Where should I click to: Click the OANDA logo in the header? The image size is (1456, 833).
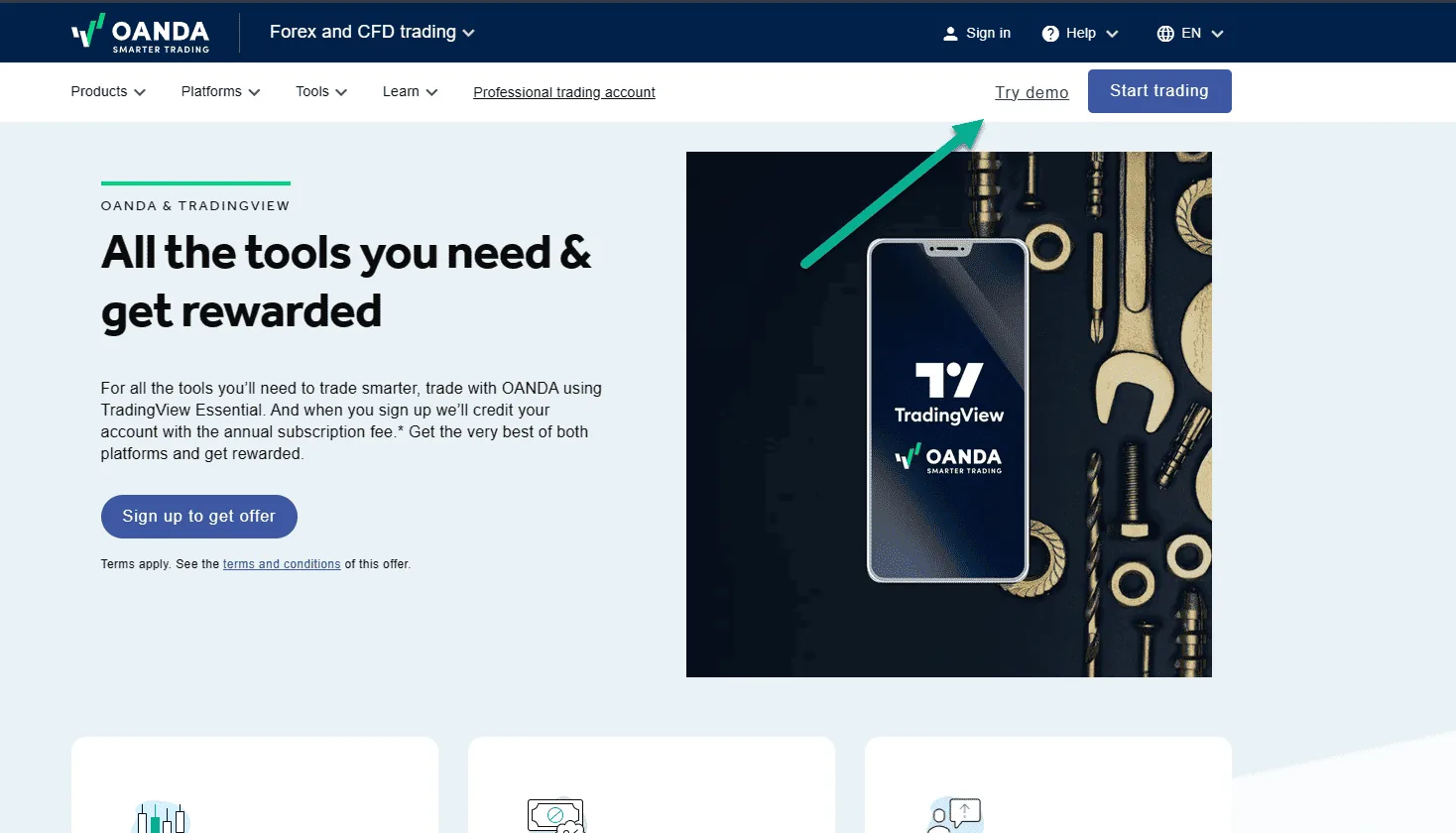coord(141,33)
